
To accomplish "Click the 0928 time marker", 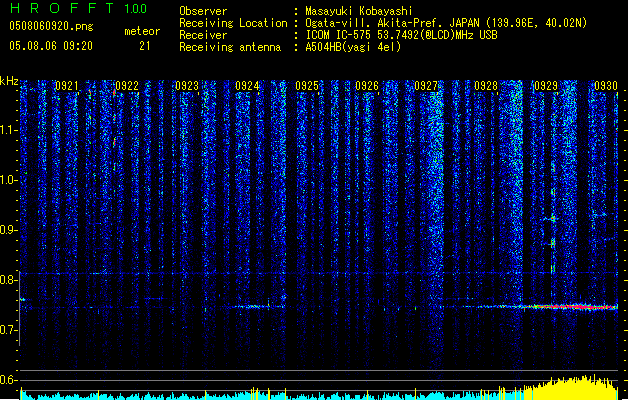I will tap(486, 86).
